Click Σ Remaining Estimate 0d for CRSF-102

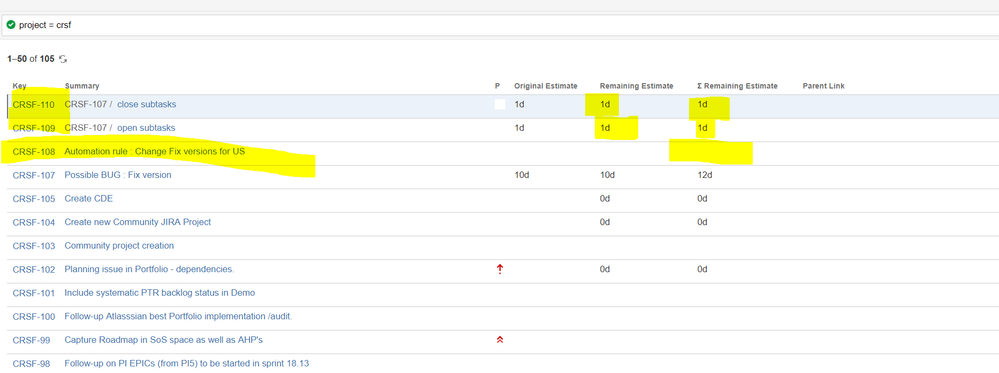[x=703, y=269]
